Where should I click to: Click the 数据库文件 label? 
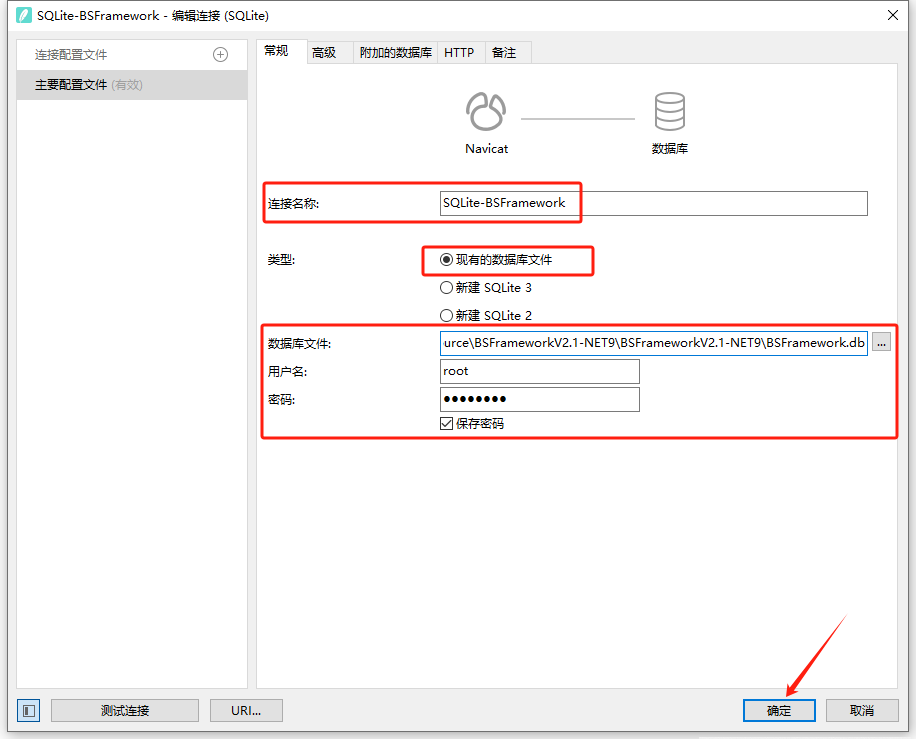pyautogui.click(x=299, y=344)
